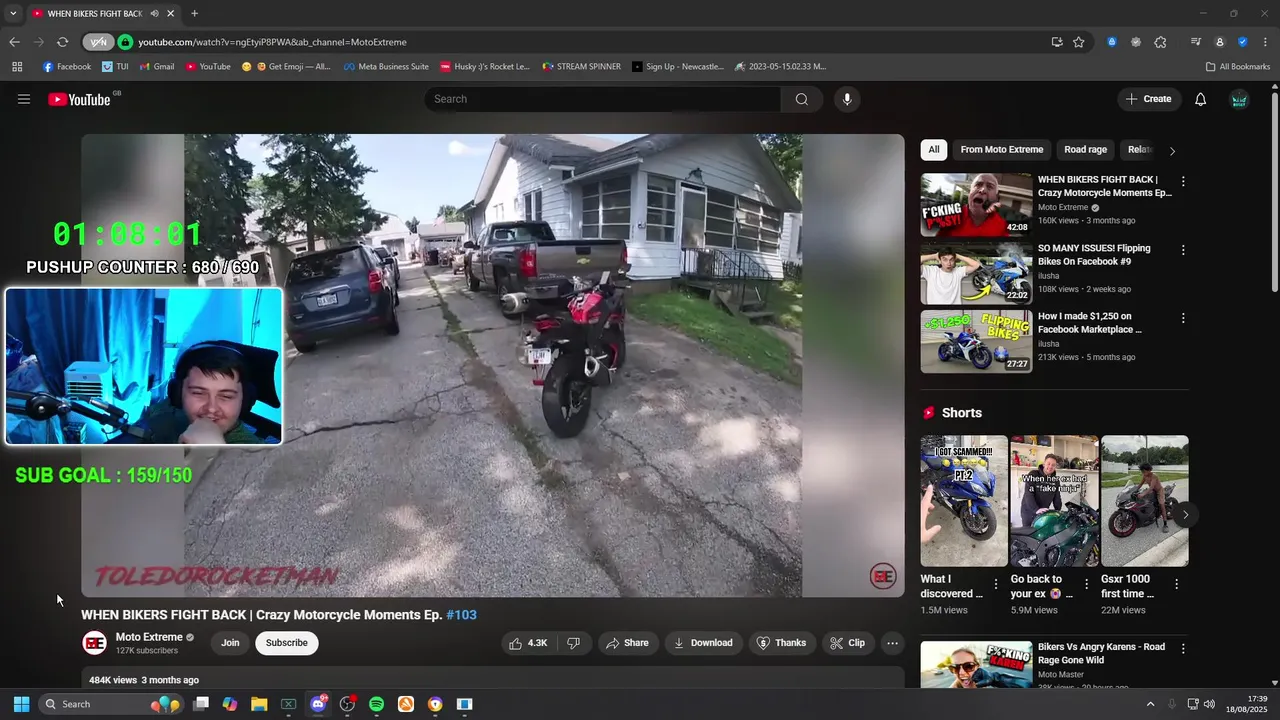Go back in browser history
The image size is (1280, 720).
14,42
